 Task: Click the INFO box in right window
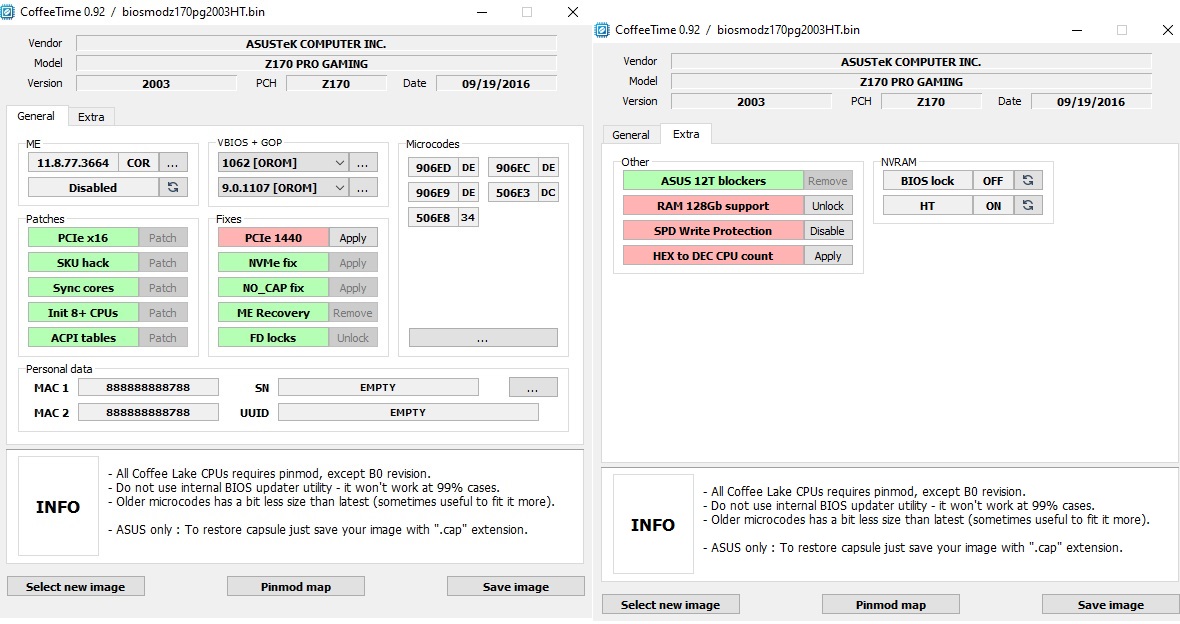(653, 525)
